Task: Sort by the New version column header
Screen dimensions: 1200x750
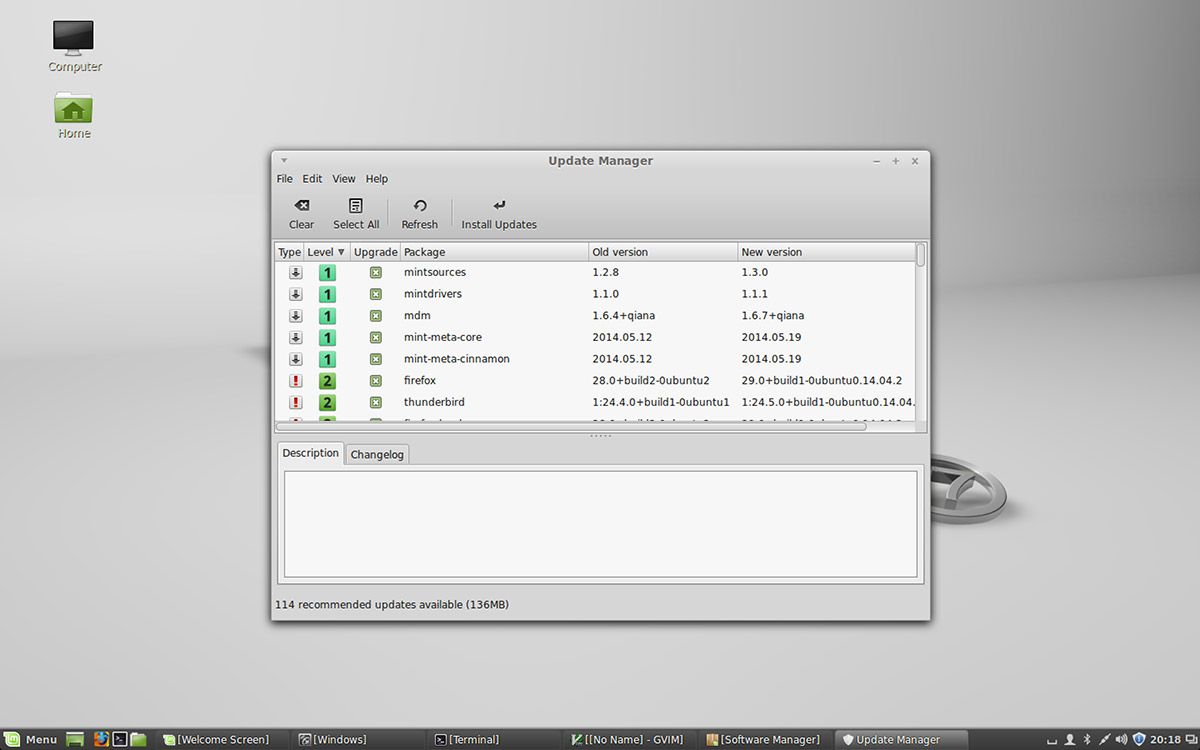Action: point(826,252)
